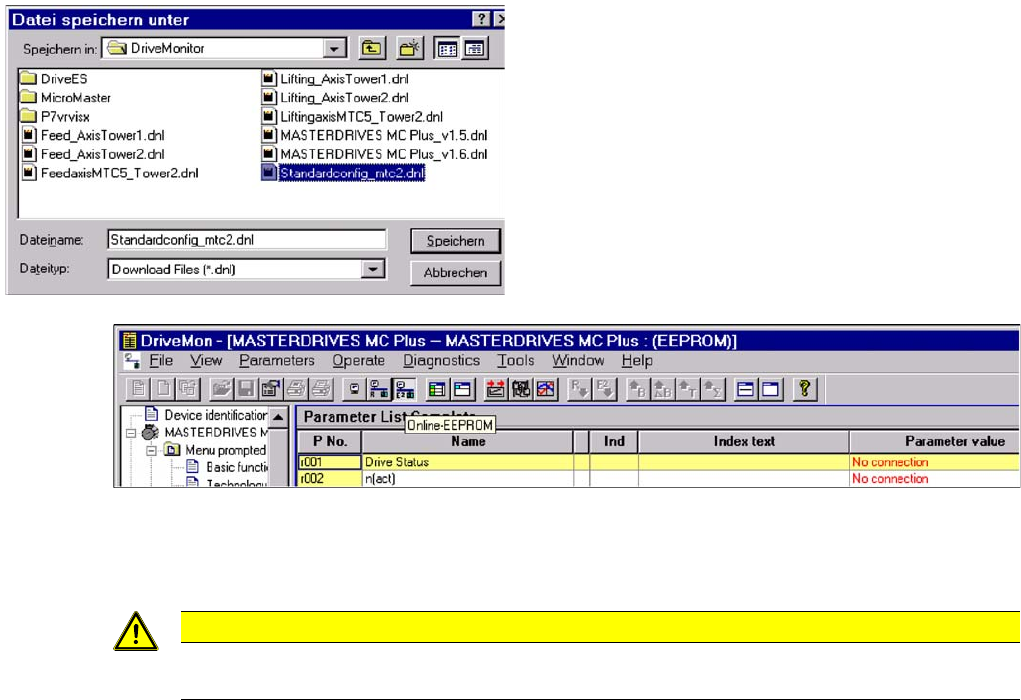The height and width of the screenshot is (700, 1021).
Task: Select the Online-RAM toolbar icon
Action: (379, 389)
